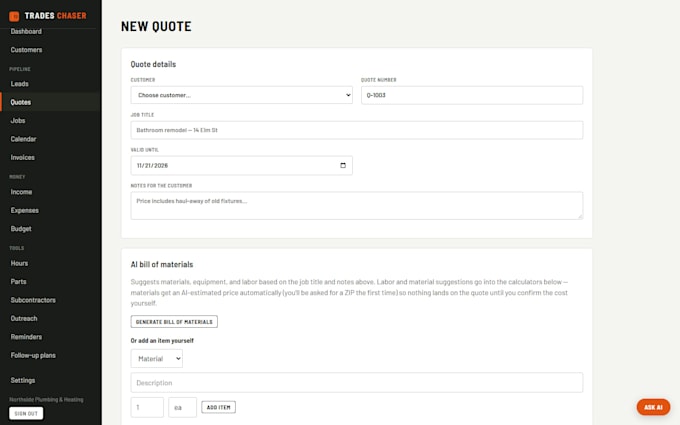
Task: Open the Dashboard page
Action: pyautogui.click(x=26, y=31)
